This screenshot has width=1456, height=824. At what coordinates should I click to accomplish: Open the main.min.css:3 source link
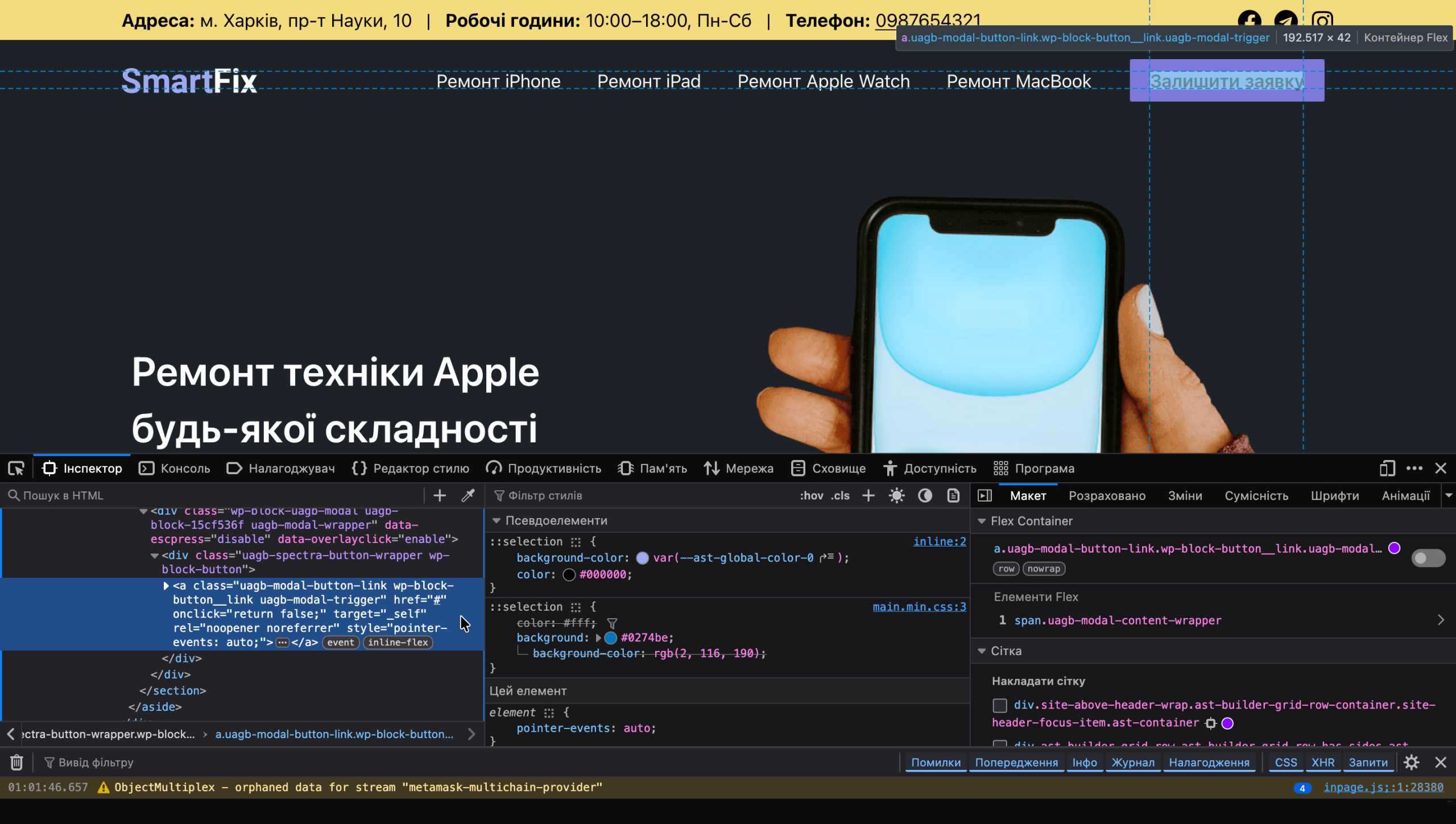pyautogui.click(x=919, y=607)
